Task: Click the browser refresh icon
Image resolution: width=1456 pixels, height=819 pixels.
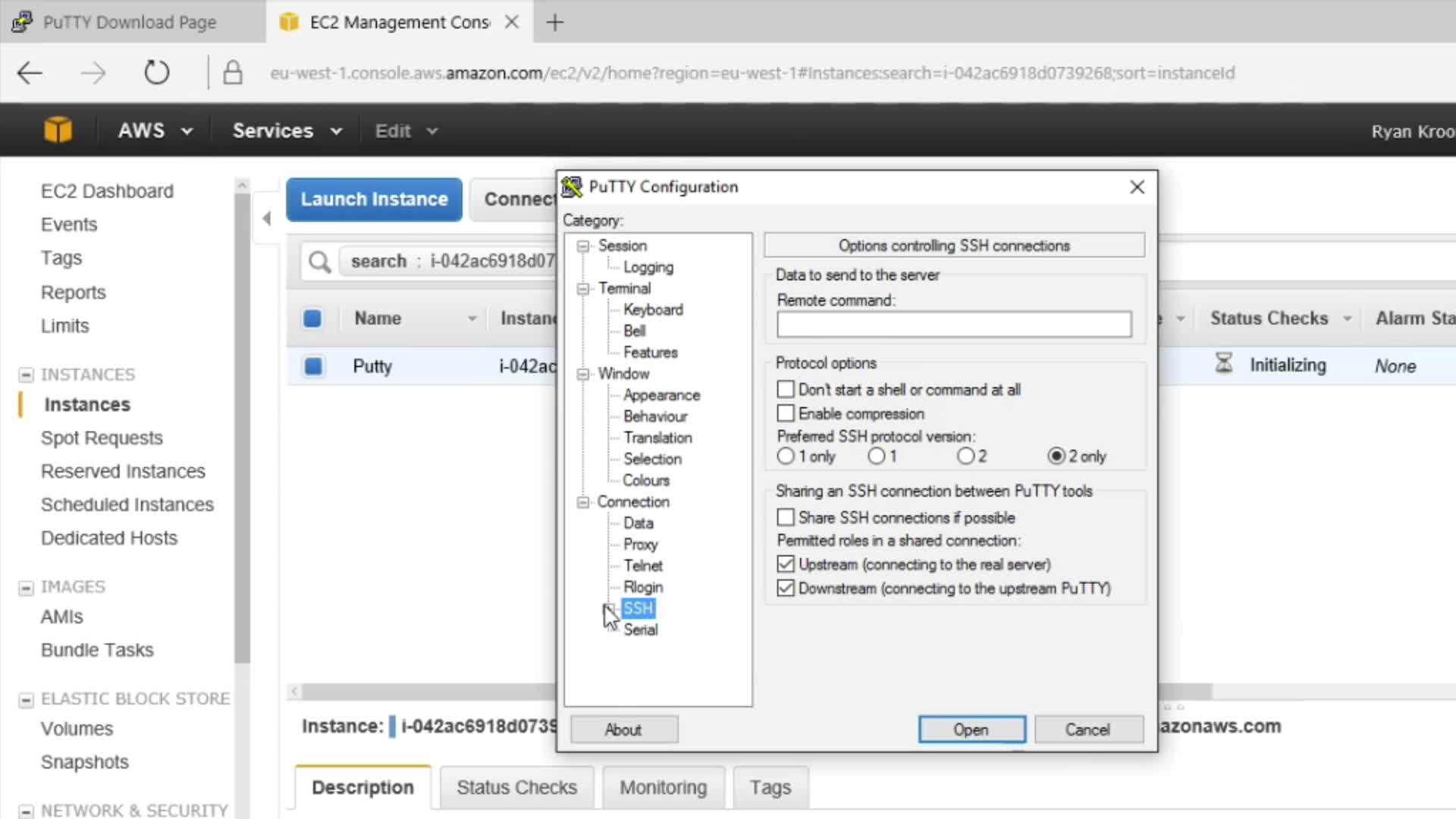Action: click(x=156, y=73)
